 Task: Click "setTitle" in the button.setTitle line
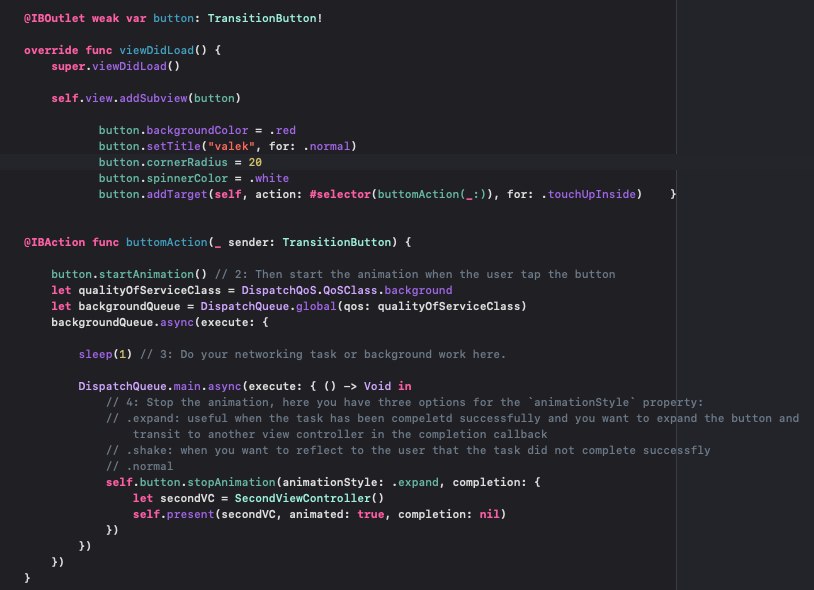(x=173, y=146)
